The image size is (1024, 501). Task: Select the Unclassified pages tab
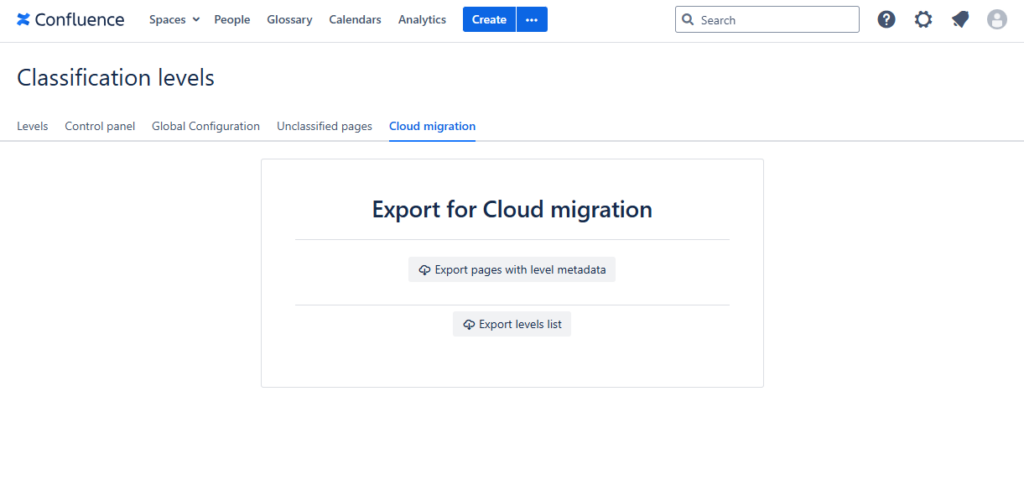tap(324, 127)
